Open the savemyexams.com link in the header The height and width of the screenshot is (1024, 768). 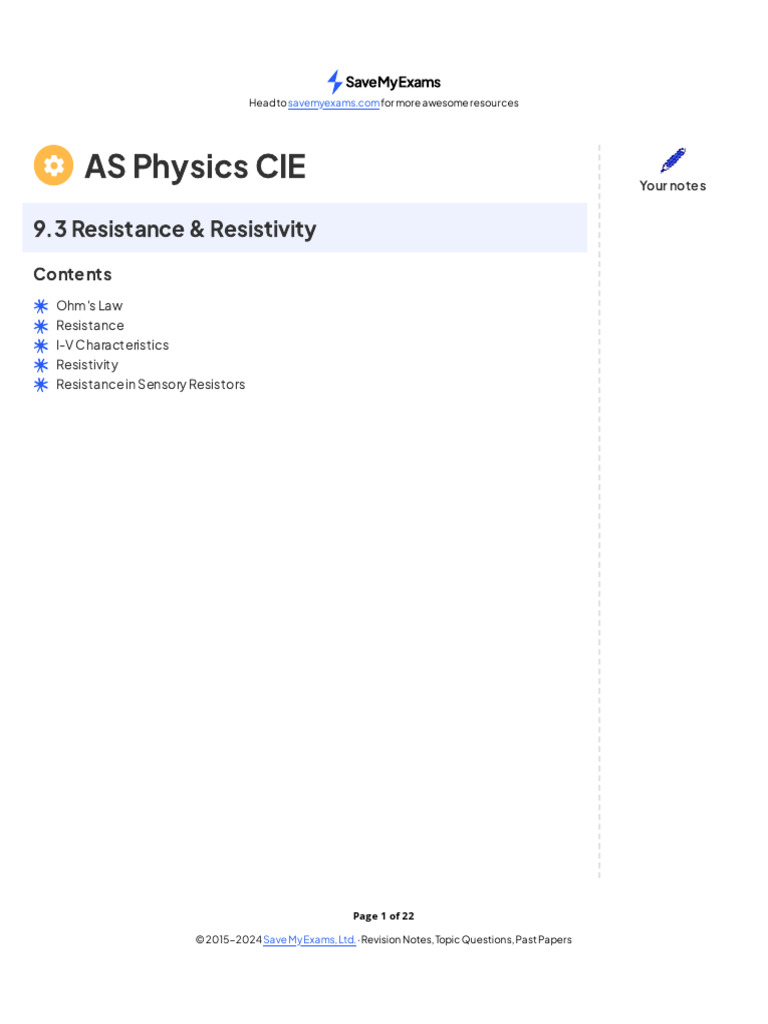pyautogui.click(x=334, y=103)
